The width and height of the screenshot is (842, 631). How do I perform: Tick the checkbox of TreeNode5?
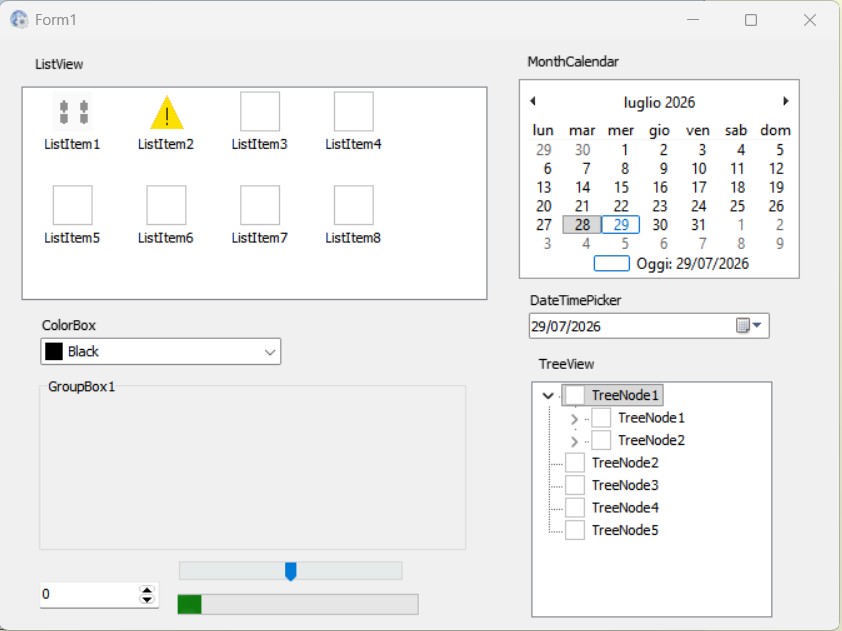(575, 531)
